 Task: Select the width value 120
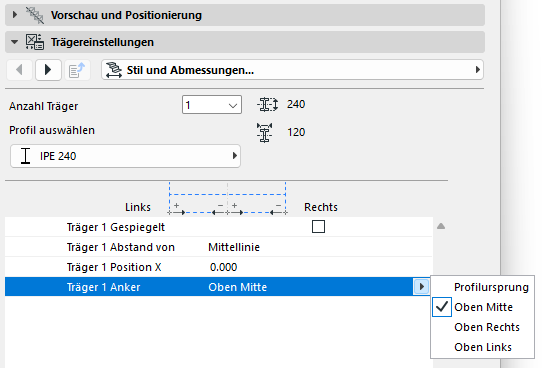[296, 132]
